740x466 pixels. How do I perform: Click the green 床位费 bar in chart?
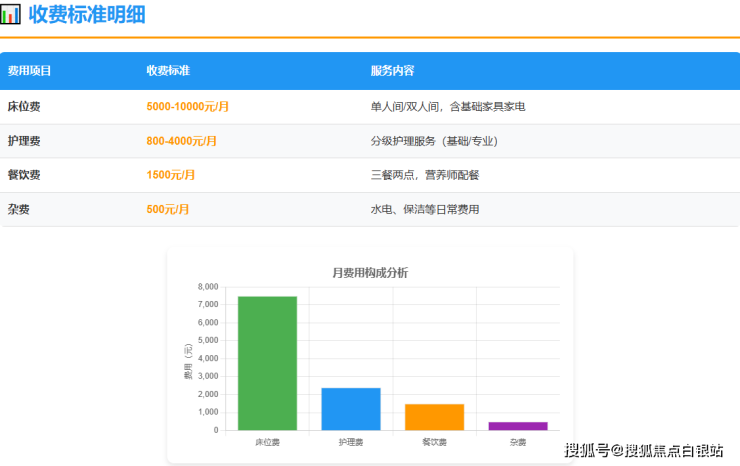click(x=267, y=363)
